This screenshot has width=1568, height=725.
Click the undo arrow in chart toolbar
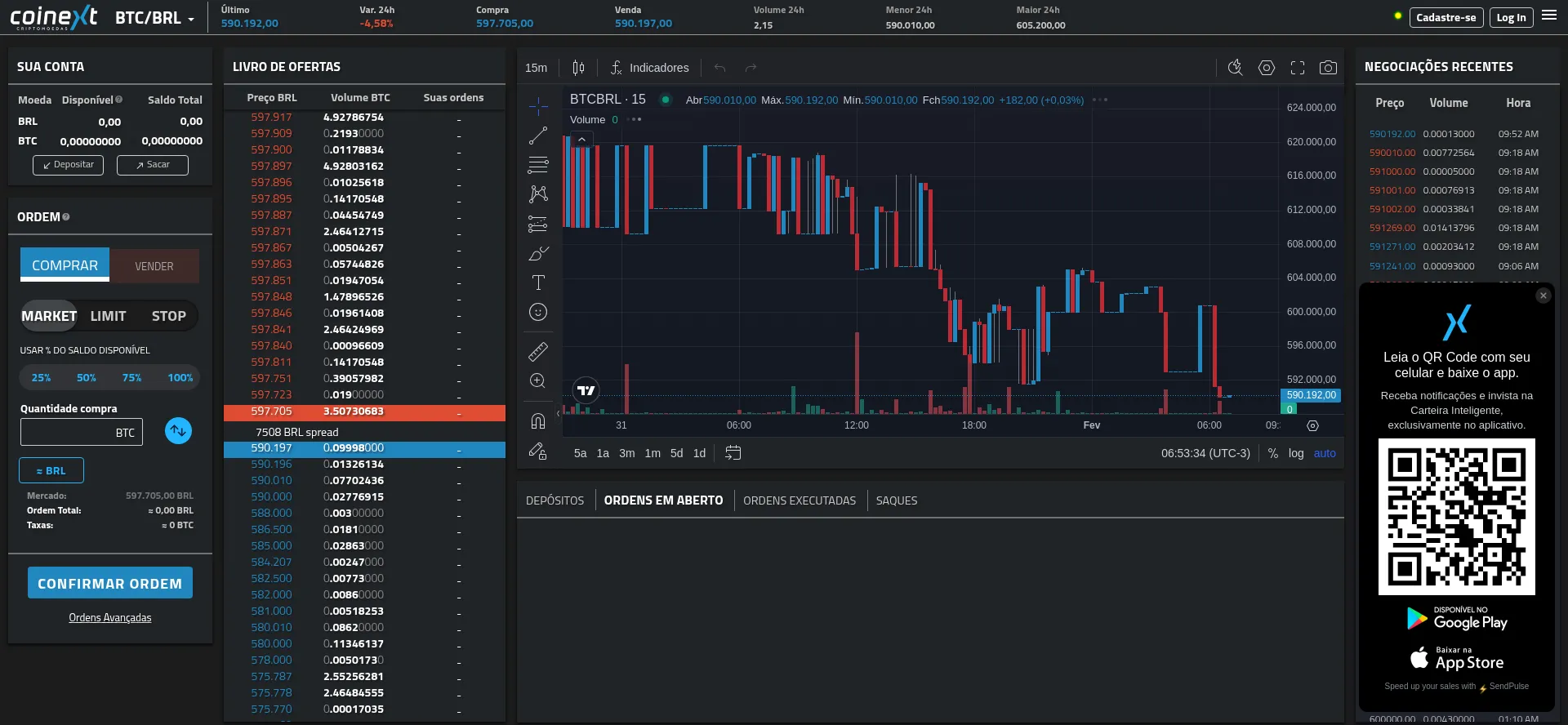point(719,68)
